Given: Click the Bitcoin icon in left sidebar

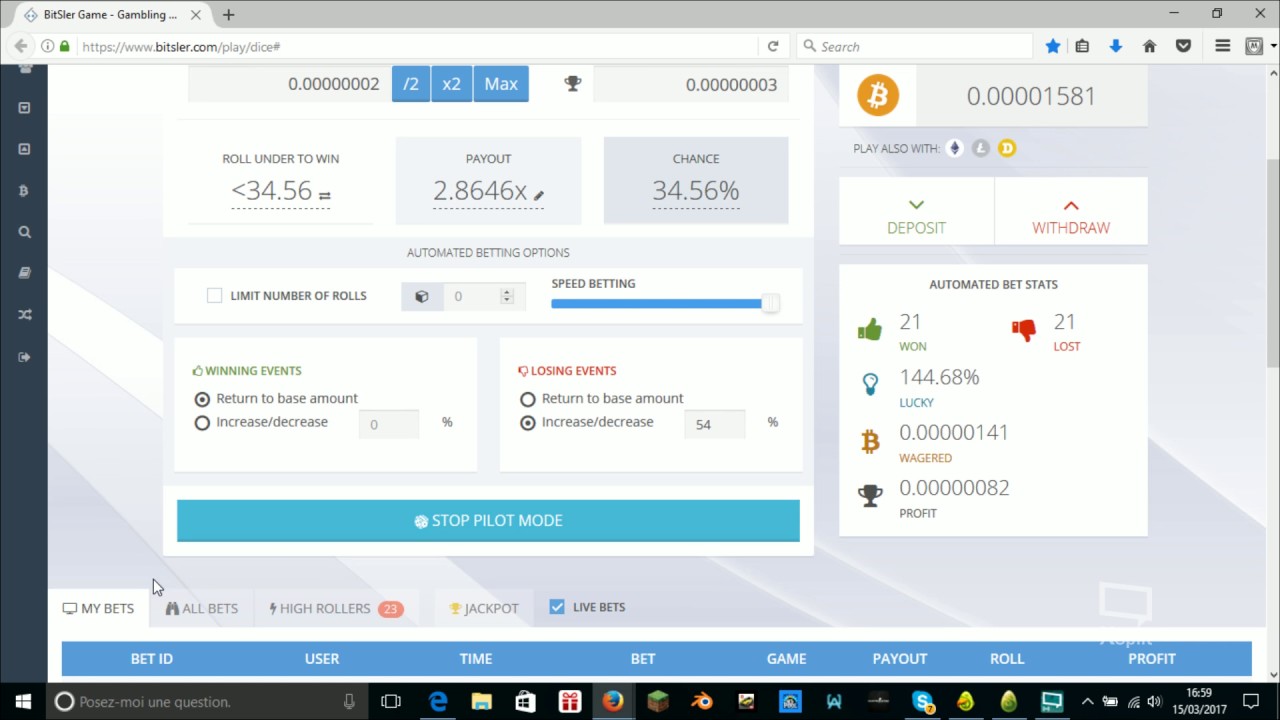Looking at the screenshot, I should [x=24, y=190].
